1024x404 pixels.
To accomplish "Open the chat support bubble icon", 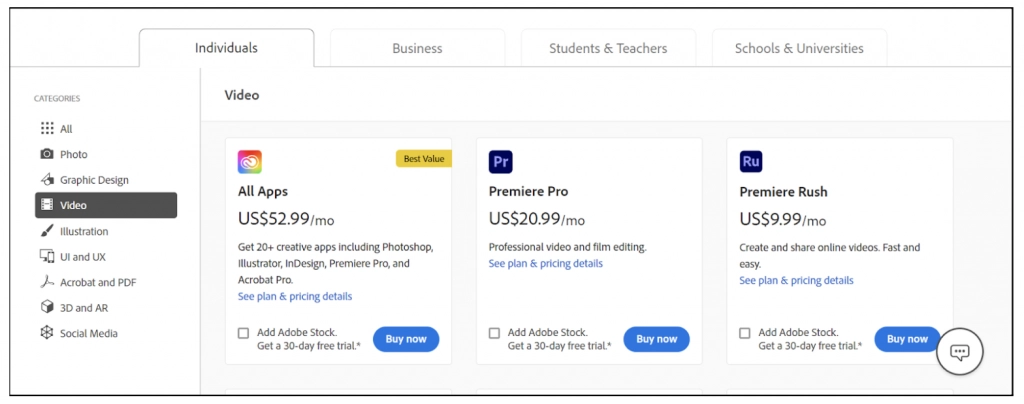I will click(960, 351).
